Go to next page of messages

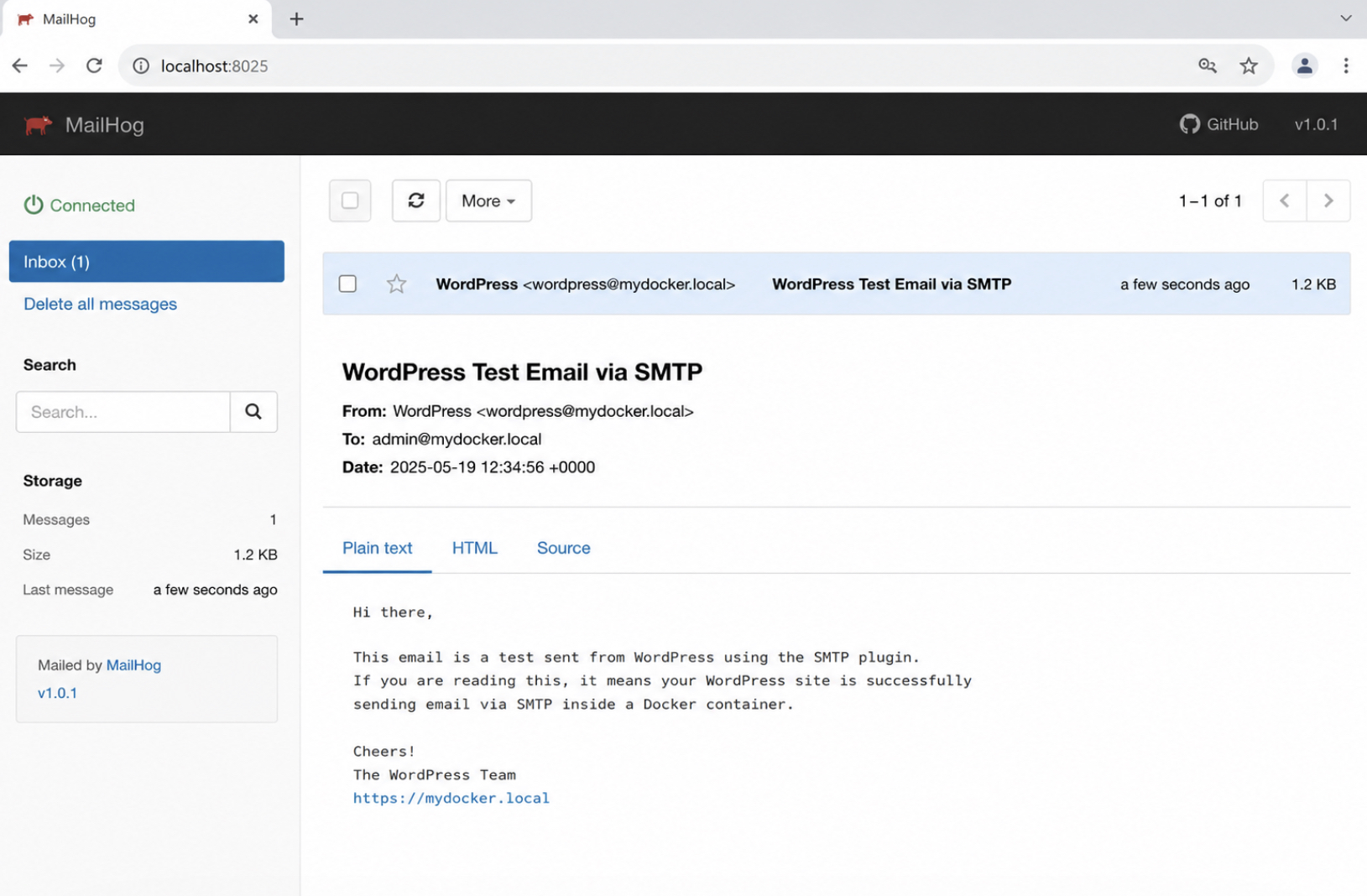pos(1328,201)
